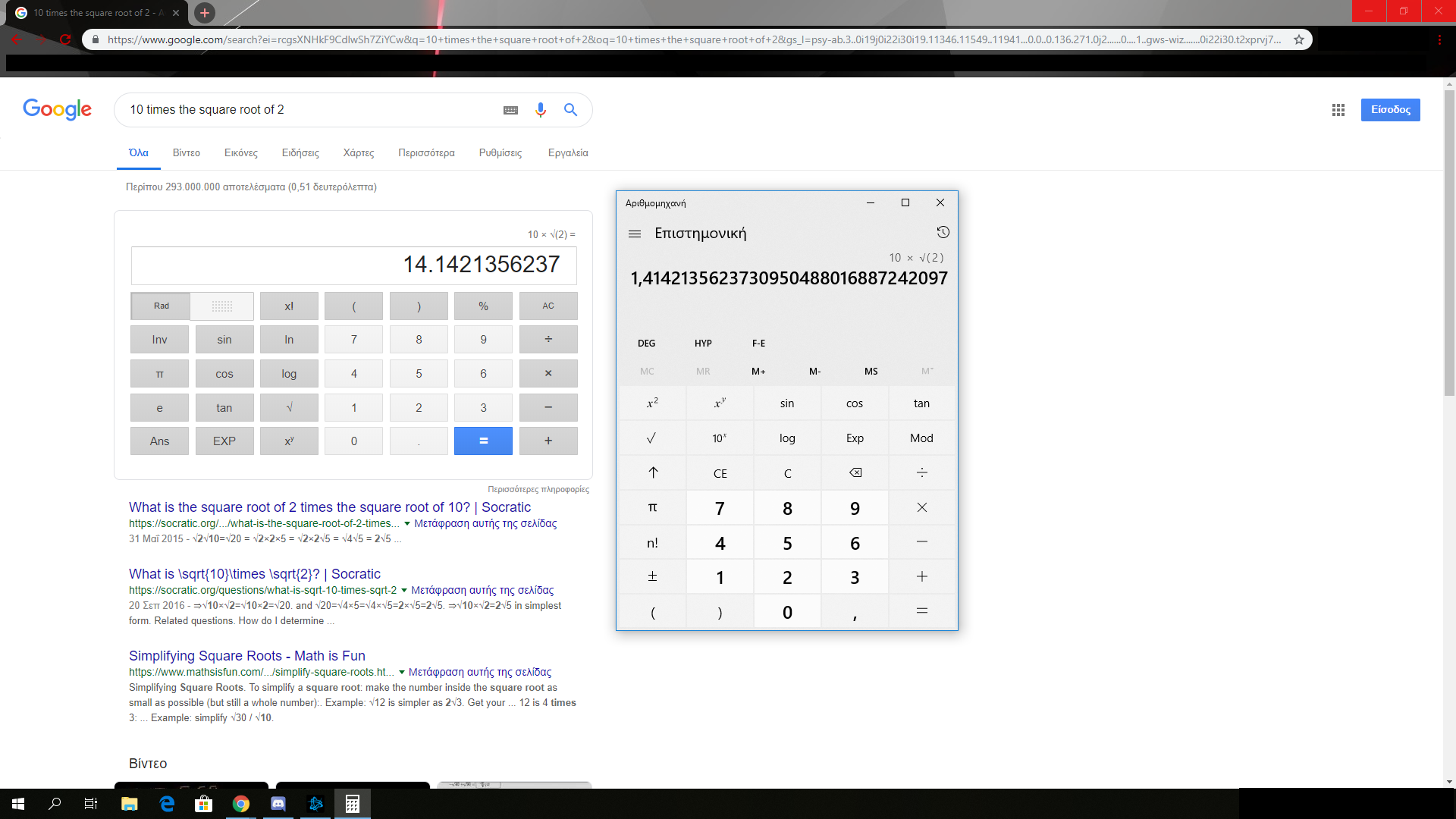The height and width of the screenshot is (819, 1456).
Task: Expand options arrow beside mathsisfun result URL
Action: tap(402, 672)
